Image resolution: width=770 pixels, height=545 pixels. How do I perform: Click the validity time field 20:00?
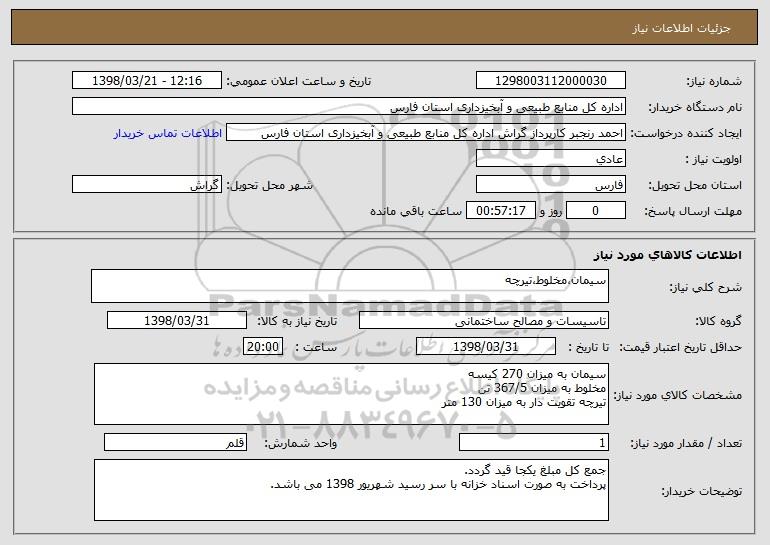[x=263, y=347]
